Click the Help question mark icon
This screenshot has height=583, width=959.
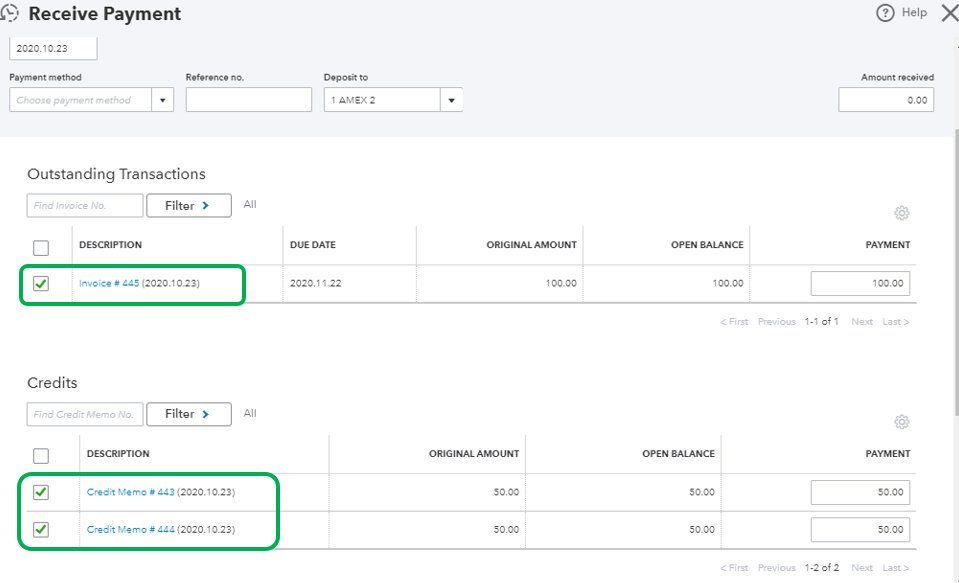pos(885,13)
